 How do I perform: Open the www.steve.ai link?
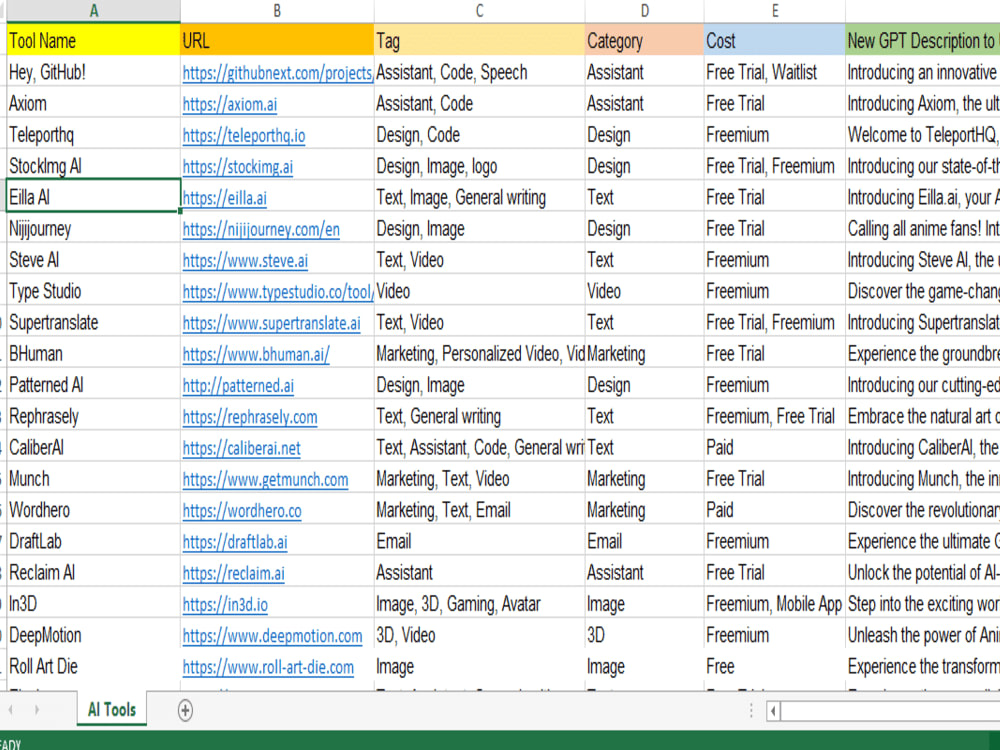pyautogui.click(x=245, y=260)
